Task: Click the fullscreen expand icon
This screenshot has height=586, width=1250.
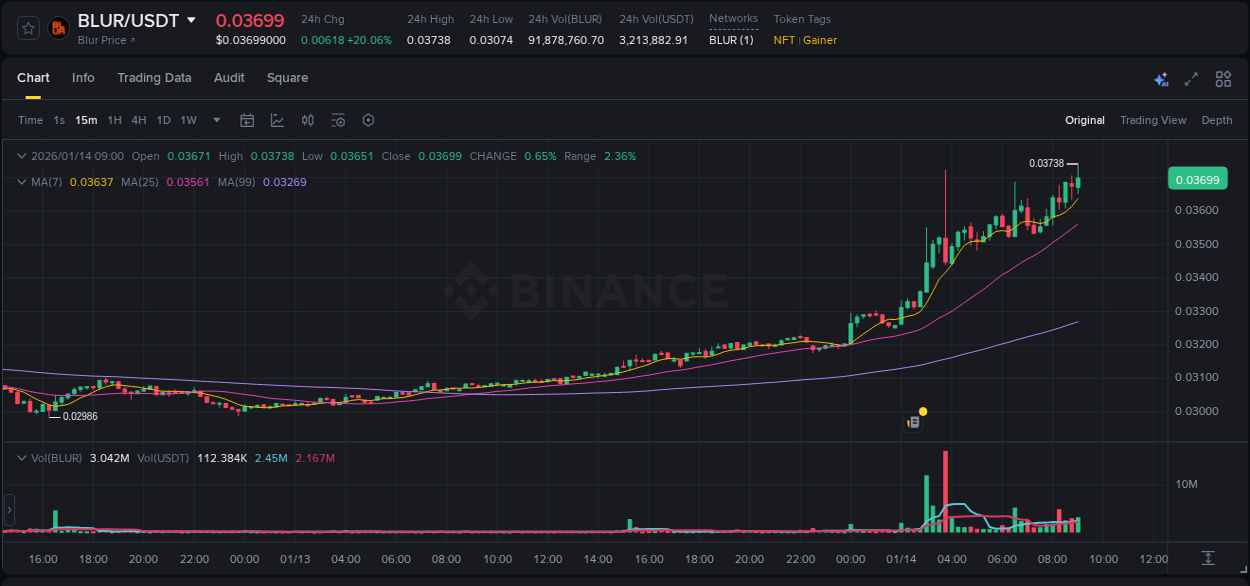Action: point(1192,79)
